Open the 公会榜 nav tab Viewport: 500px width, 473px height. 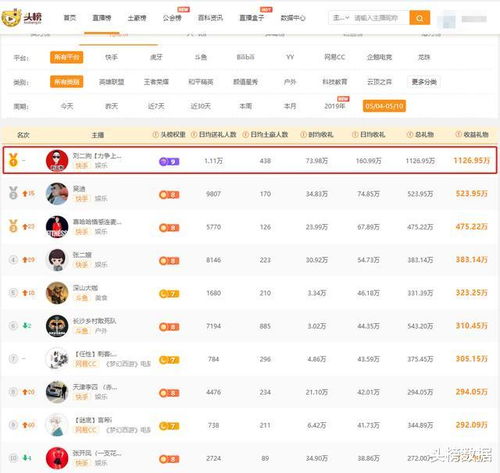172,18
